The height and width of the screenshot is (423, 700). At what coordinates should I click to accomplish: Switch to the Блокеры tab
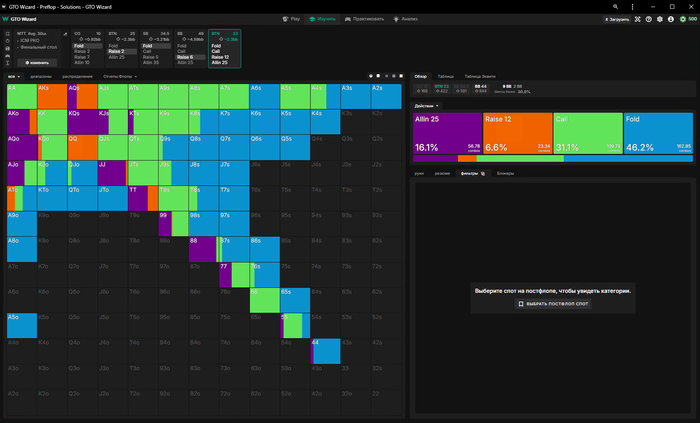click(505, 174)
